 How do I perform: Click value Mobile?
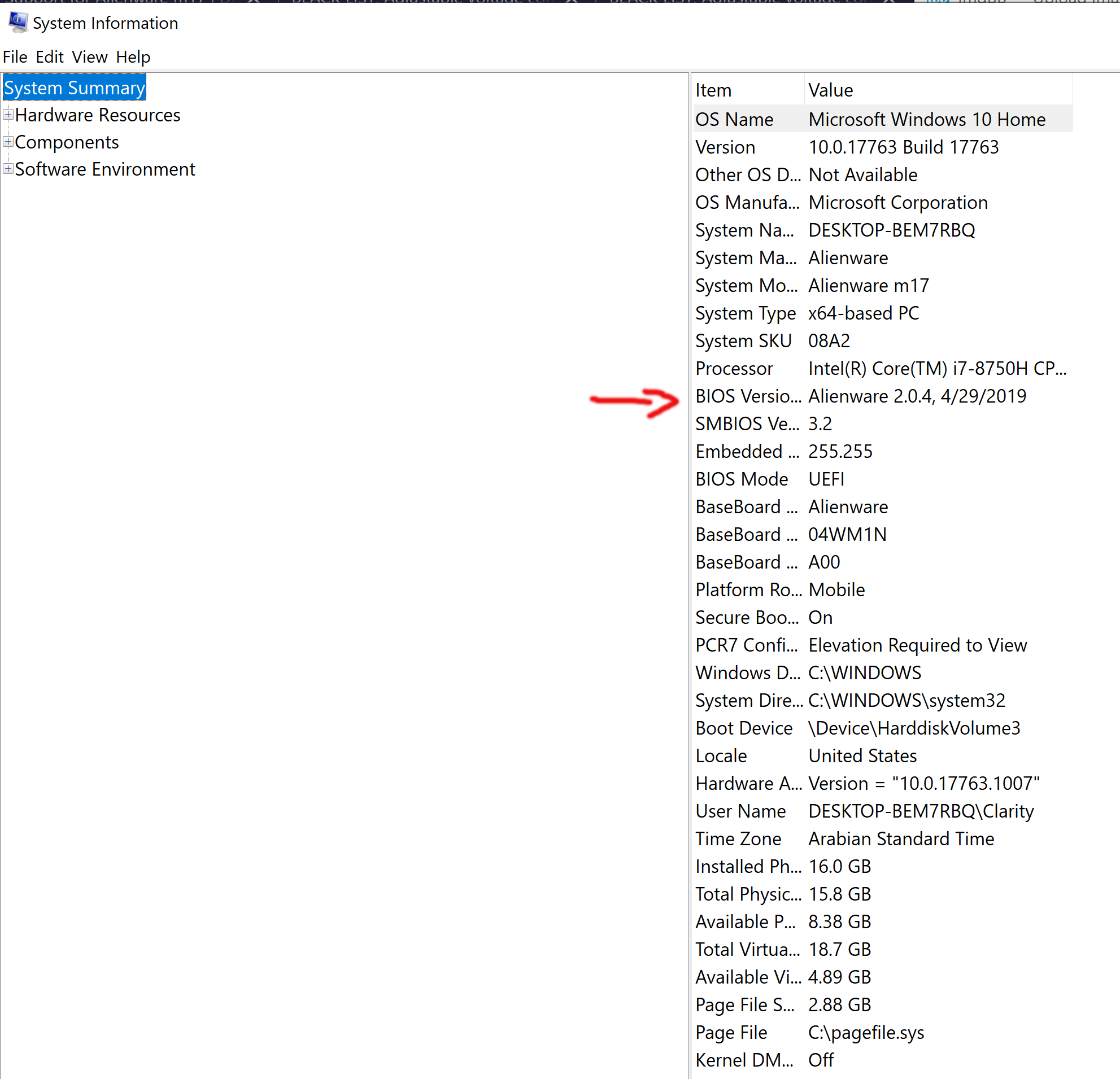[836, 590]
